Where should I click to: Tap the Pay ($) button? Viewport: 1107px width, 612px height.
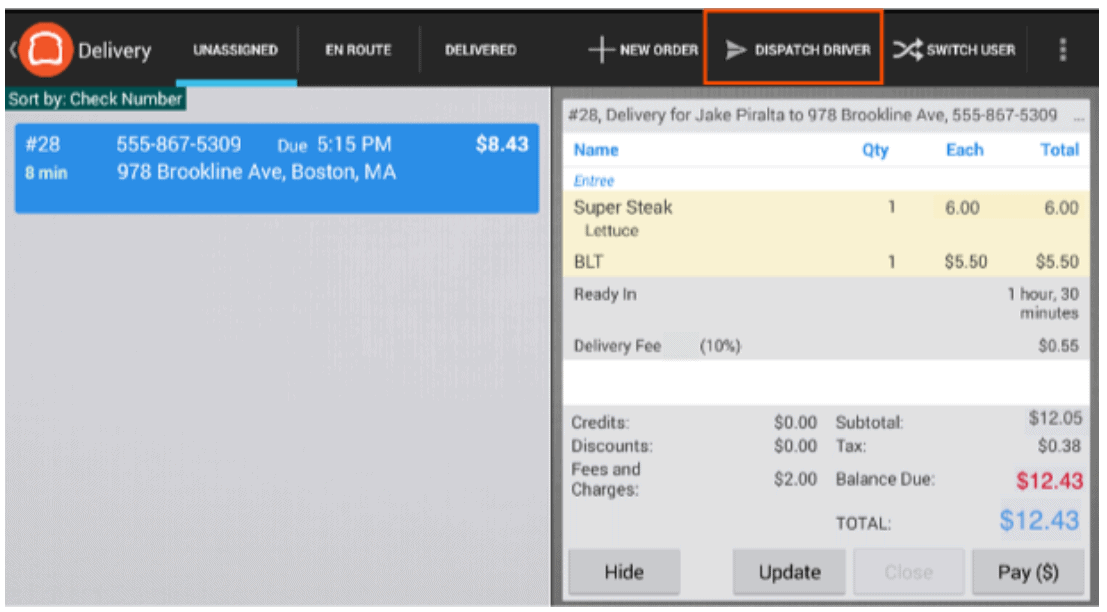coord(1027,573)
